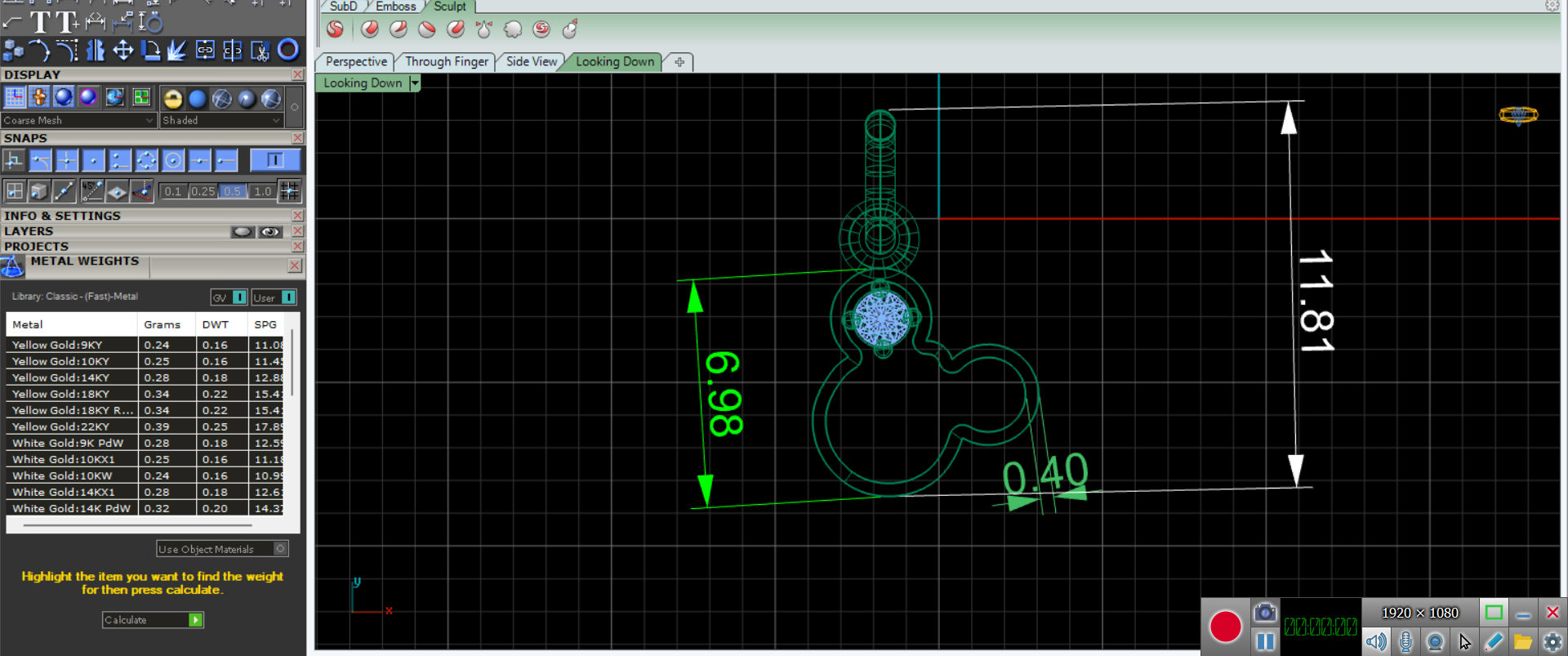Toggle the GV switch in Metal Weights
Image resolution: width=1568 pixels, height=656 pixels.
(x=239, y=297)
